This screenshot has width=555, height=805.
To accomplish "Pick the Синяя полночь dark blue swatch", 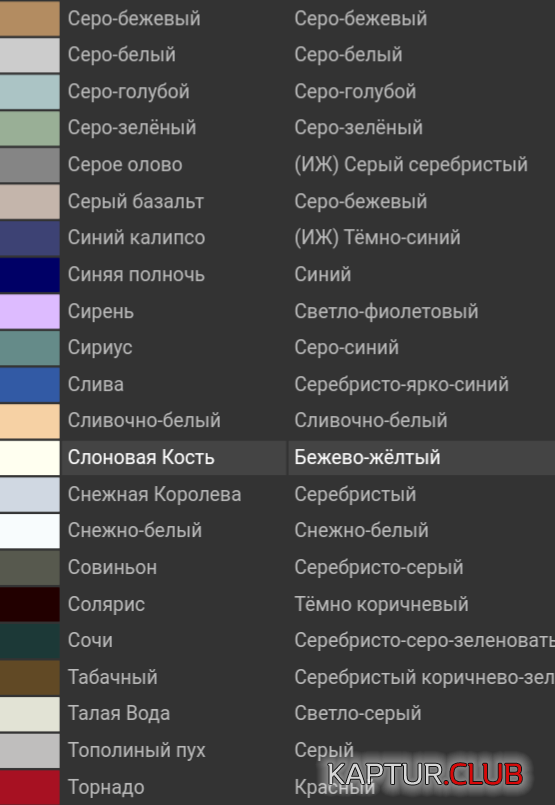I will point(30,275).
